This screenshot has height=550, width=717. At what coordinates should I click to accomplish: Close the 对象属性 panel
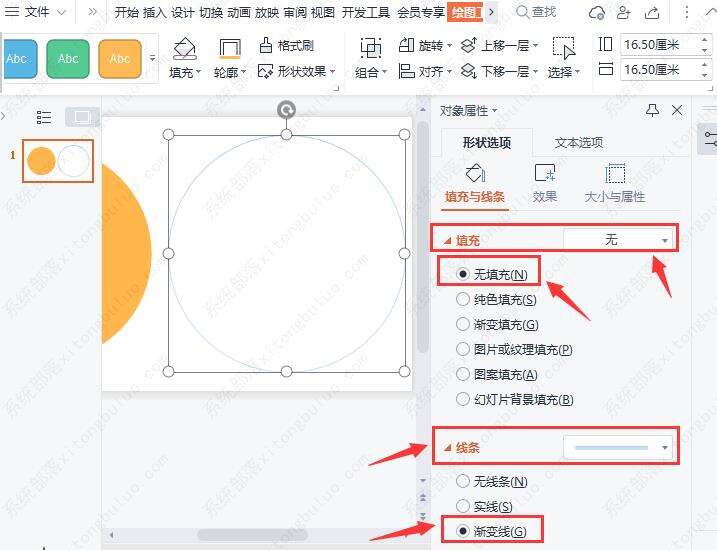coord(677,110)
